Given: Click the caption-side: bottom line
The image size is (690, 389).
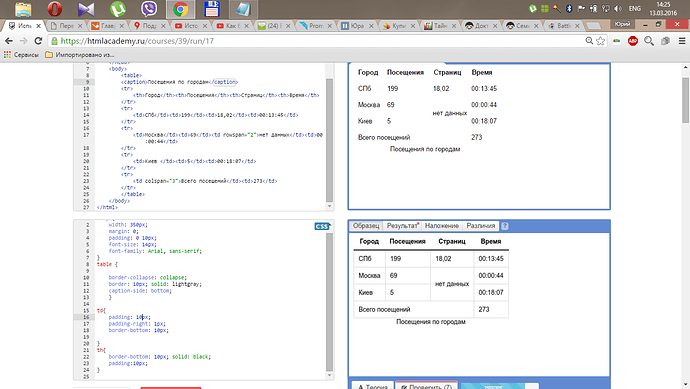Looking at the screenshot, I should (139, 291).
